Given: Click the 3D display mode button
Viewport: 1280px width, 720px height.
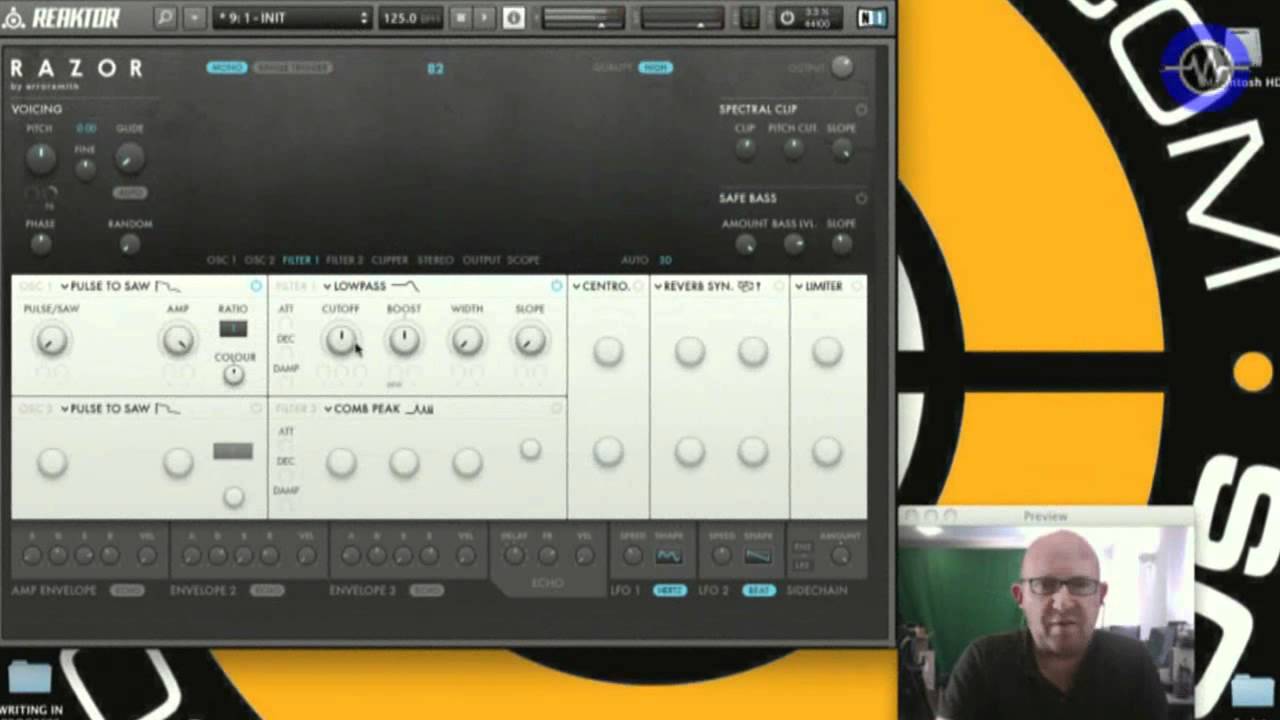Looking at the screenshot, I should point(665,260).
